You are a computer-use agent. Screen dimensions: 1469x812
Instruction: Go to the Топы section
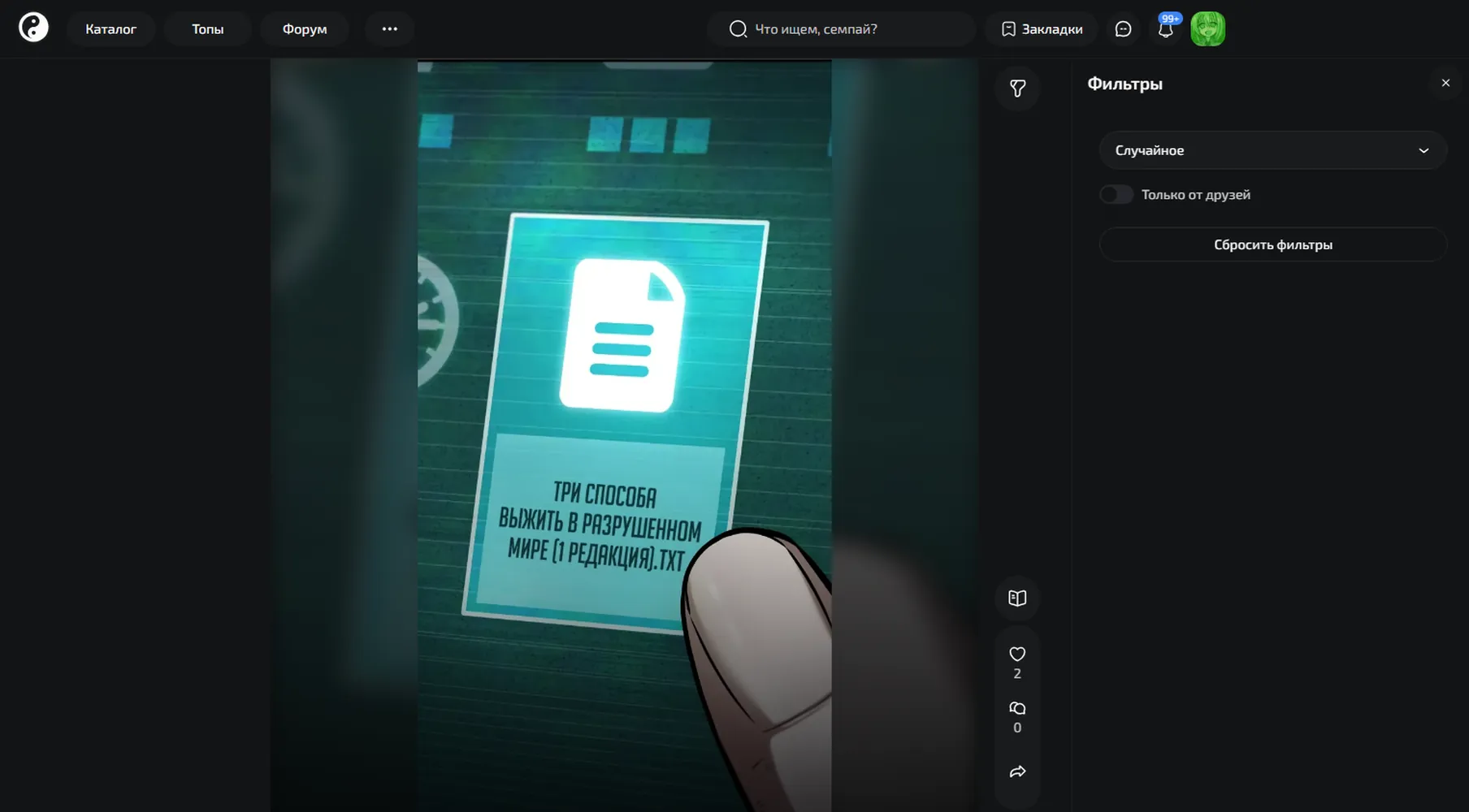coord(207,29)
